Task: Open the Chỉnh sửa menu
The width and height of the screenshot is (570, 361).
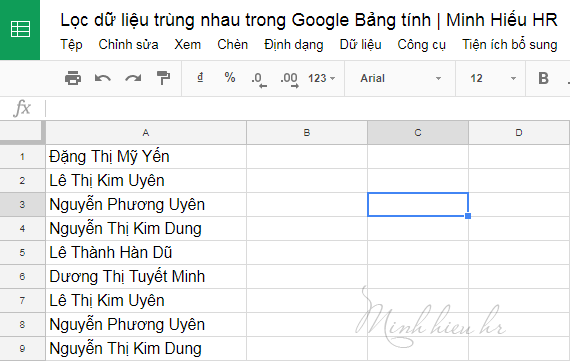Action: (x=128, y=45)
